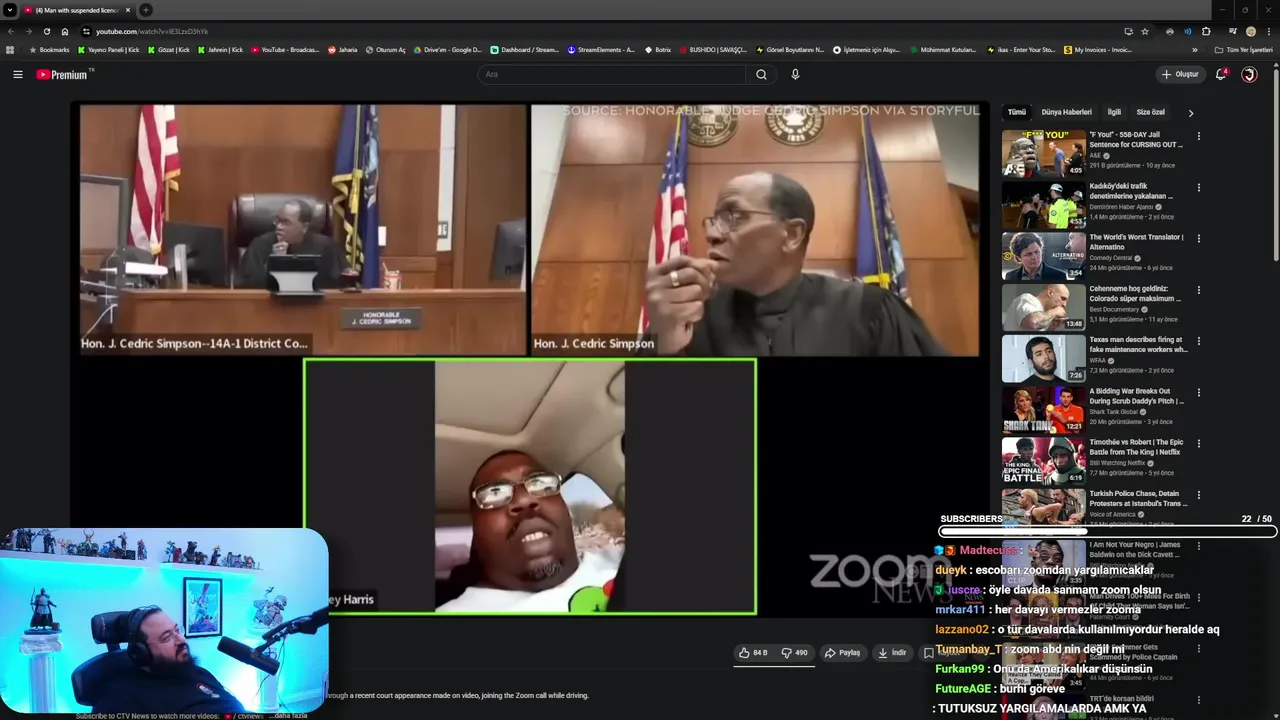Open the 'Yayıncı Paneli | Kick' bookmark
This screenshot has width=1280, height=720.
point(108,50)
